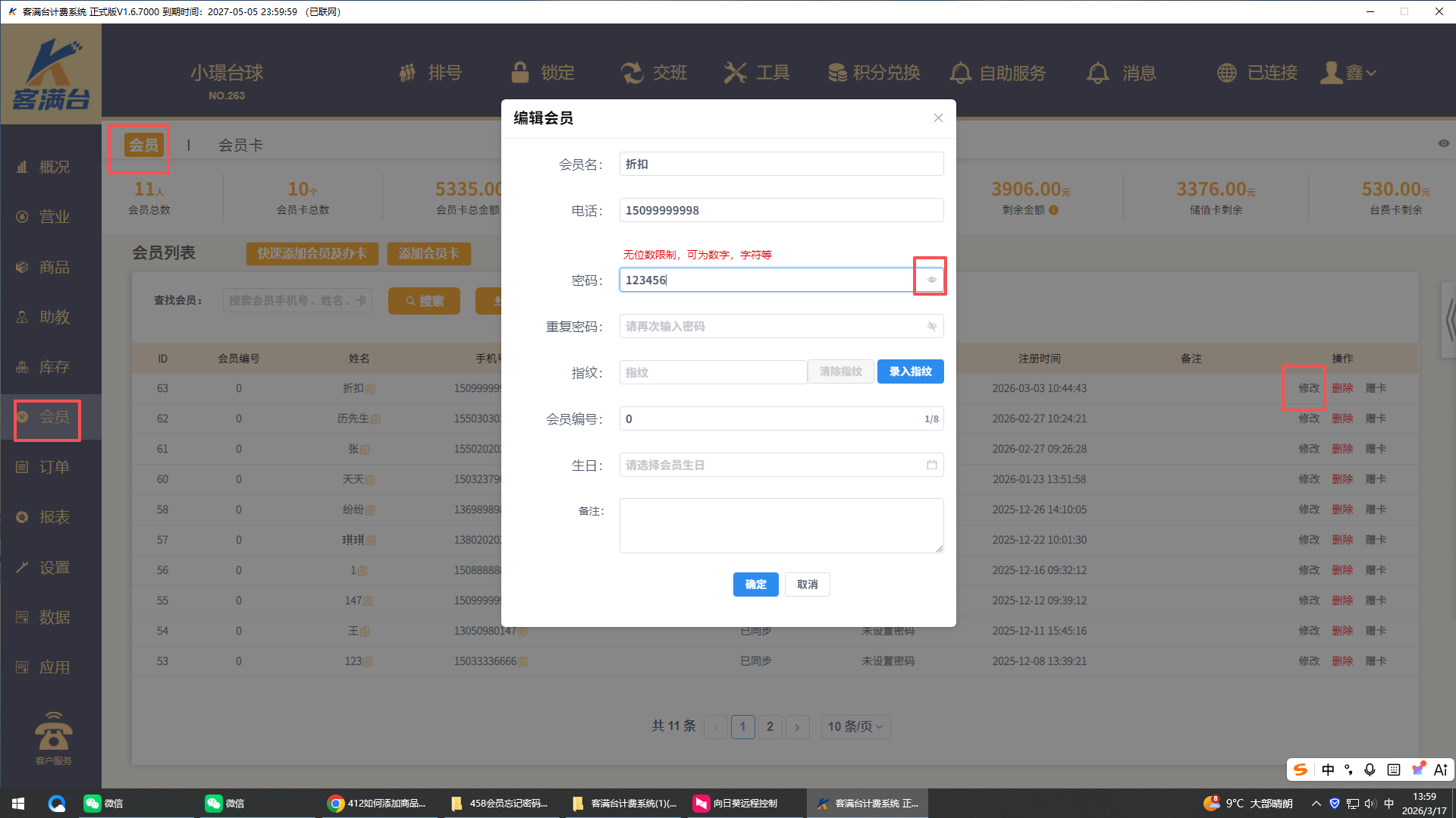Toggle visibility eye in 重复密码 field
This screenshot has height=818, width=1456.
(931, 327)
